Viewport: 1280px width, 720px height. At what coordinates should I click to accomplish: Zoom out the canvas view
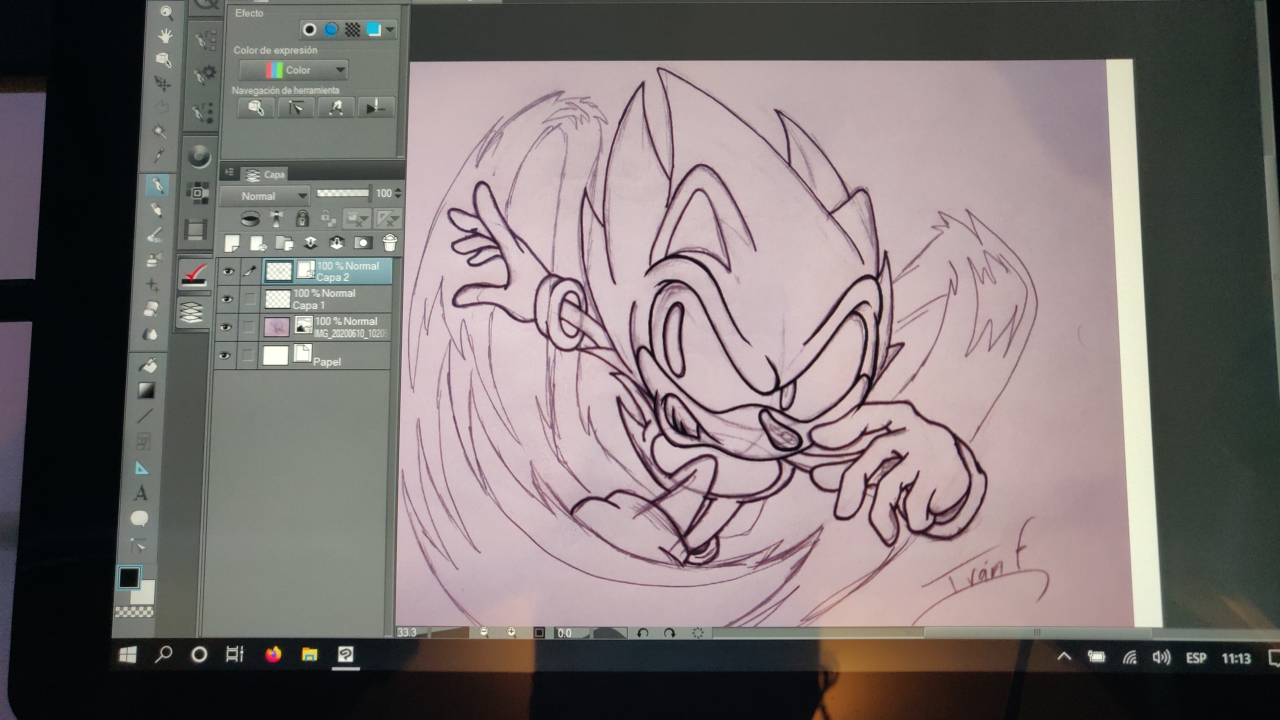[484, 632]
